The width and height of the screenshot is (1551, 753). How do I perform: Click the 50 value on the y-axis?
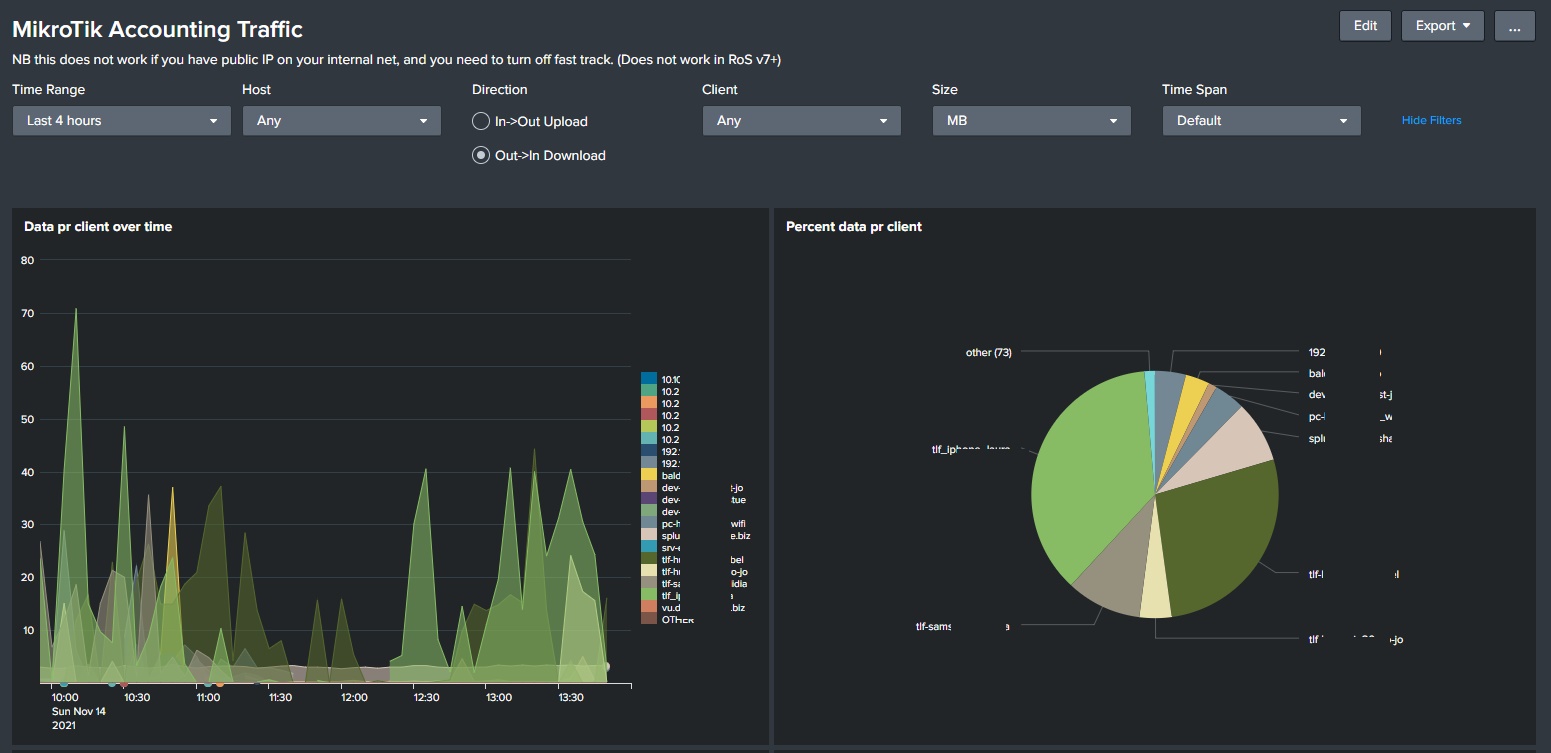(27, 419)
